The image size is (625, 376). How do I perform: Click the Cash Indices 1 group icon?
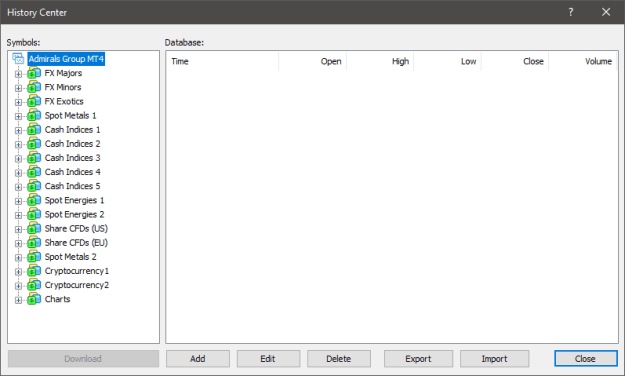click(x=34, y=130)
